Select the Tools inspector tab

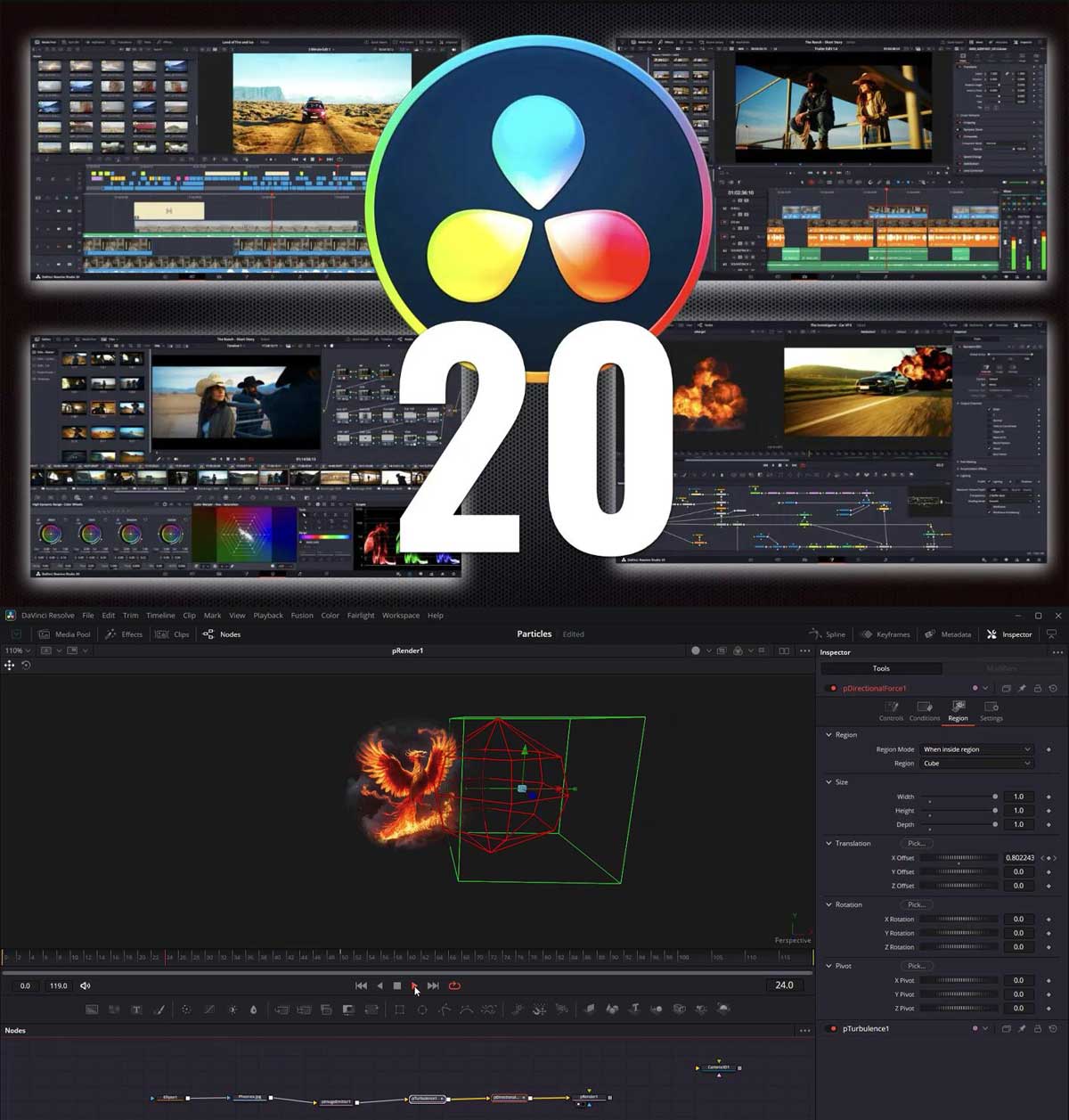[x=881, y=668]
